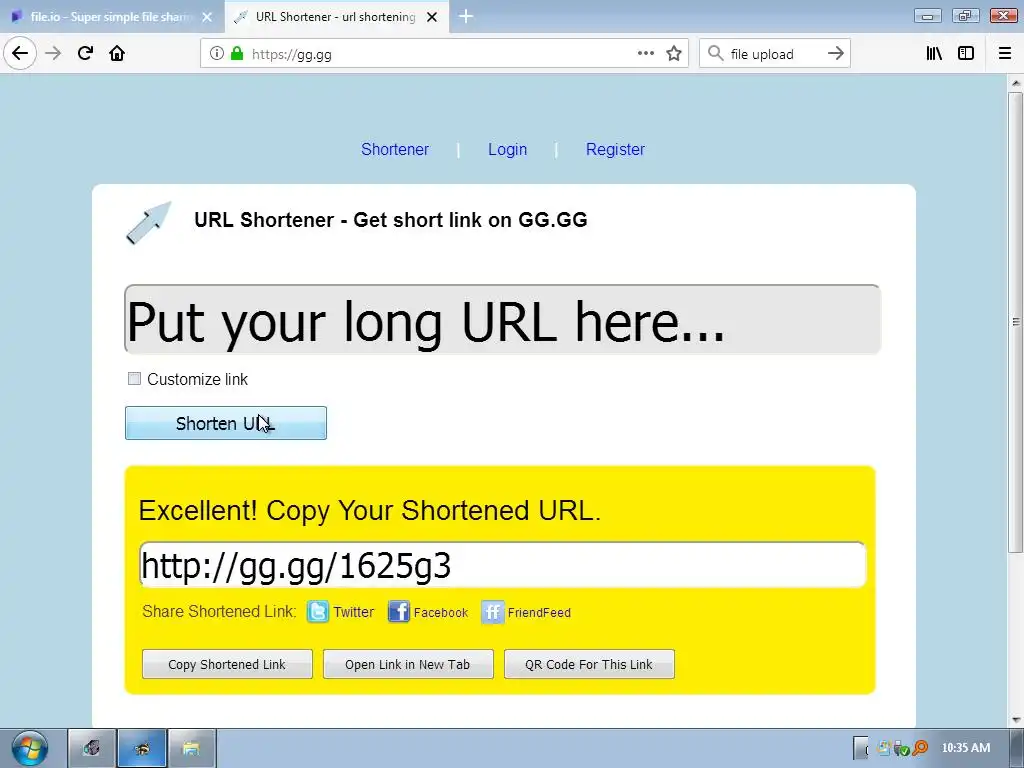This screenshot has width=1024, height=768.
Task: Open the Login link
Action: pos(507,150)
